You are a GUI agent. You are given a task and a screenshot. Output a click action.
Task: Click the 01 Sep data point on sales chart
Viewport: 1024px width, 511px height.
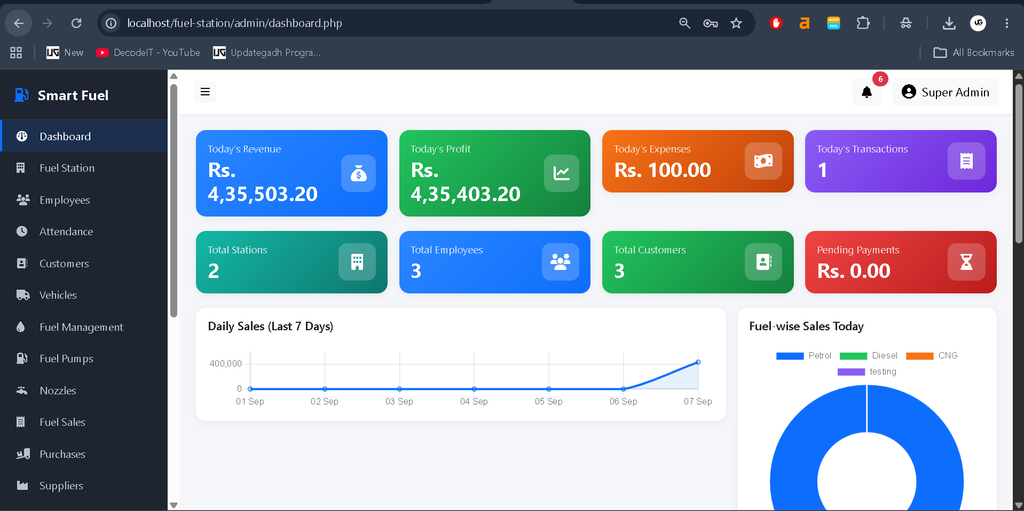250,389
